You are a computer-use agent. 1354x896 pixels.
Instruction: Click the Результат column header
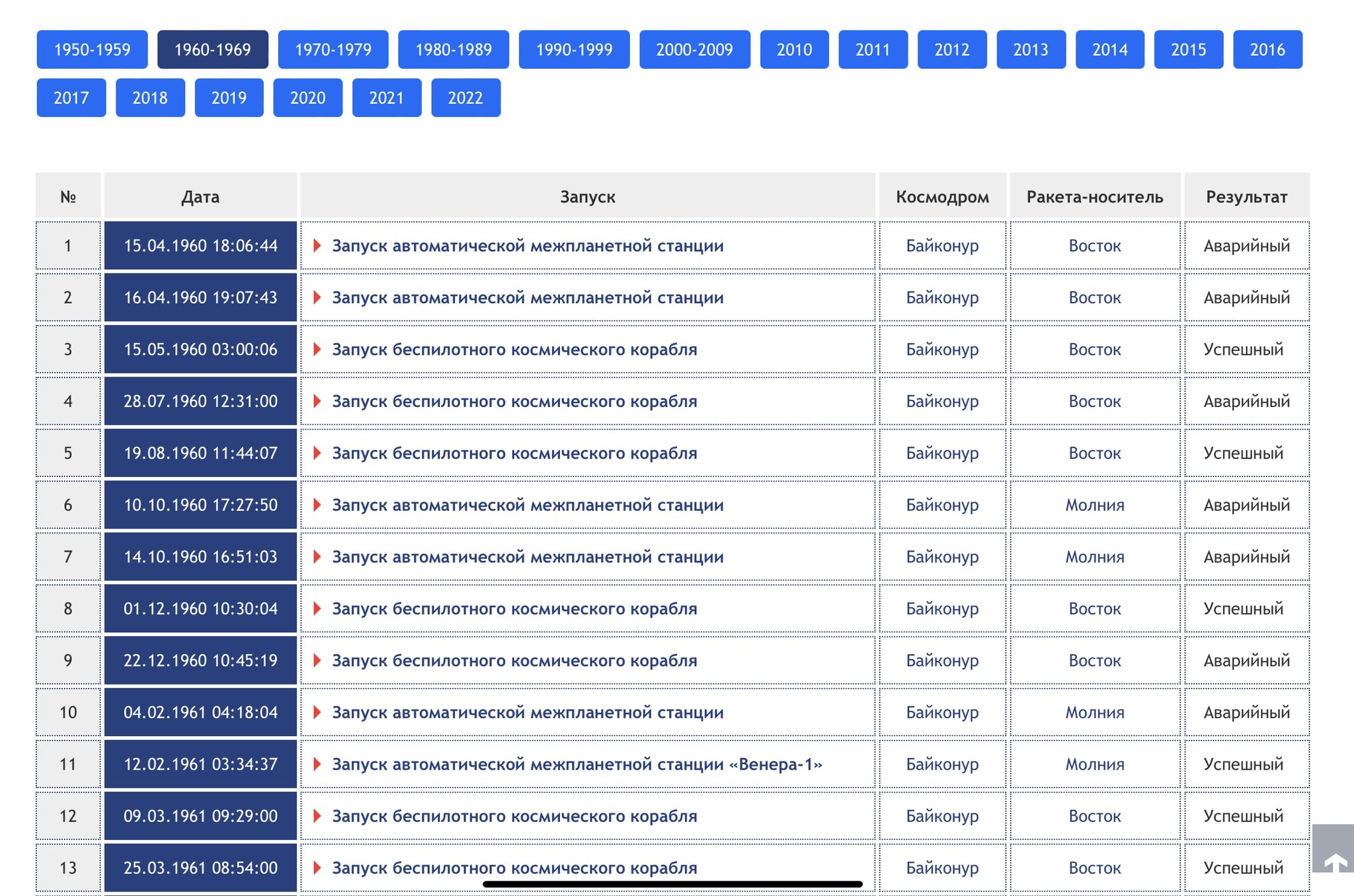pyautogui.click(x=1246, y=197)
